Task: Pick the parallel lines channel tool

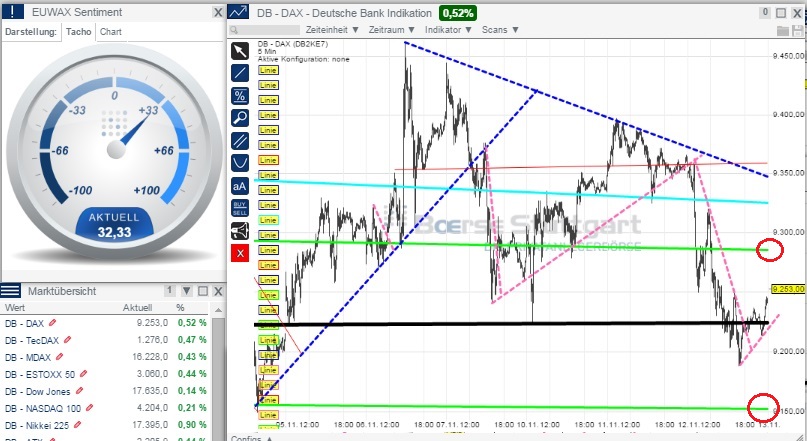Action: (240, 140)
